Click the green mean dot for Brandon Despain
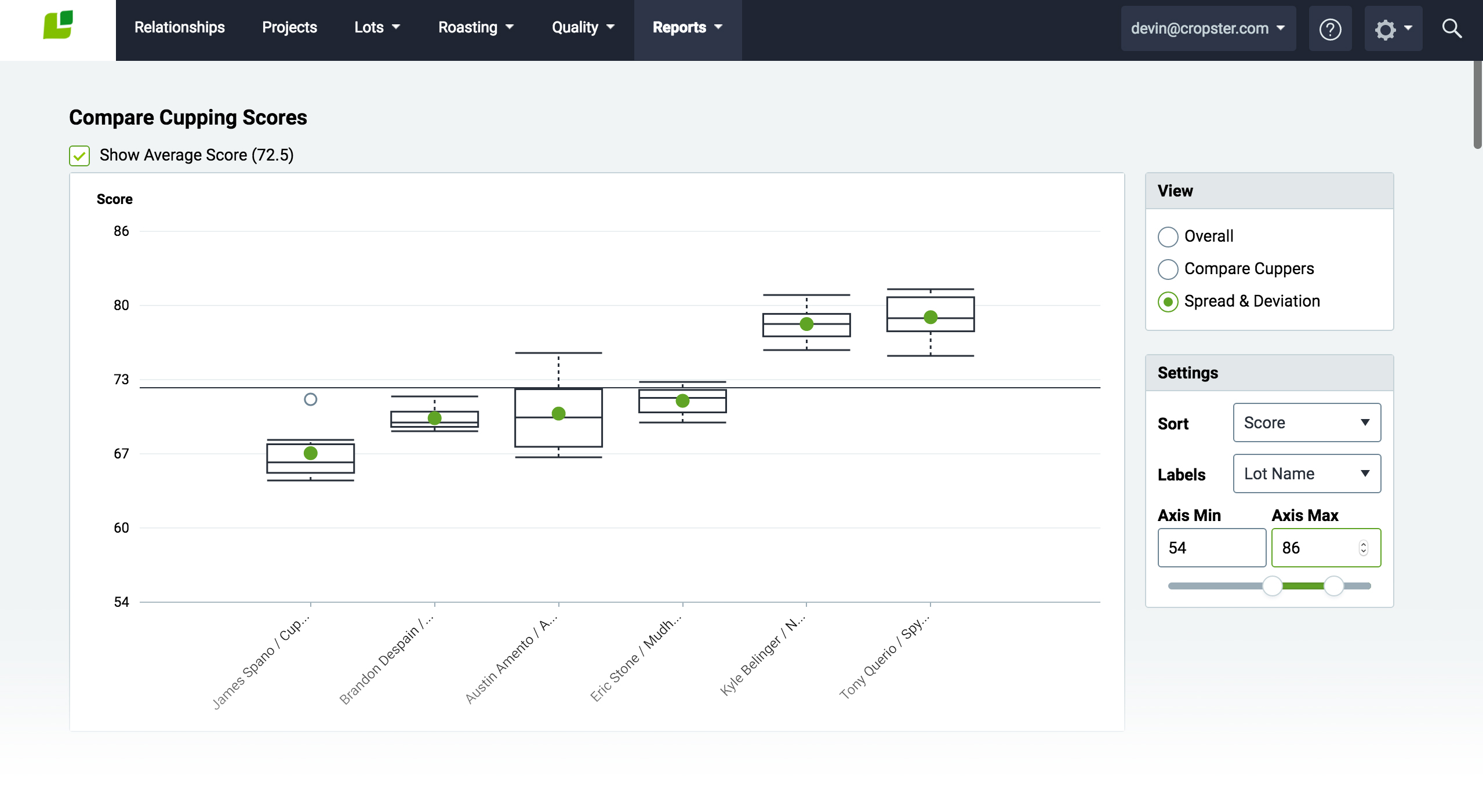 (x=435, y=418)
